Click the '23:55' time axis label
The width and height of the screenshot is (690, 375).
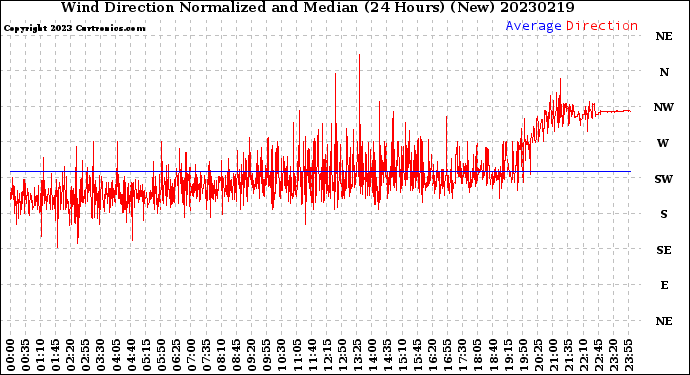(628, 355)
